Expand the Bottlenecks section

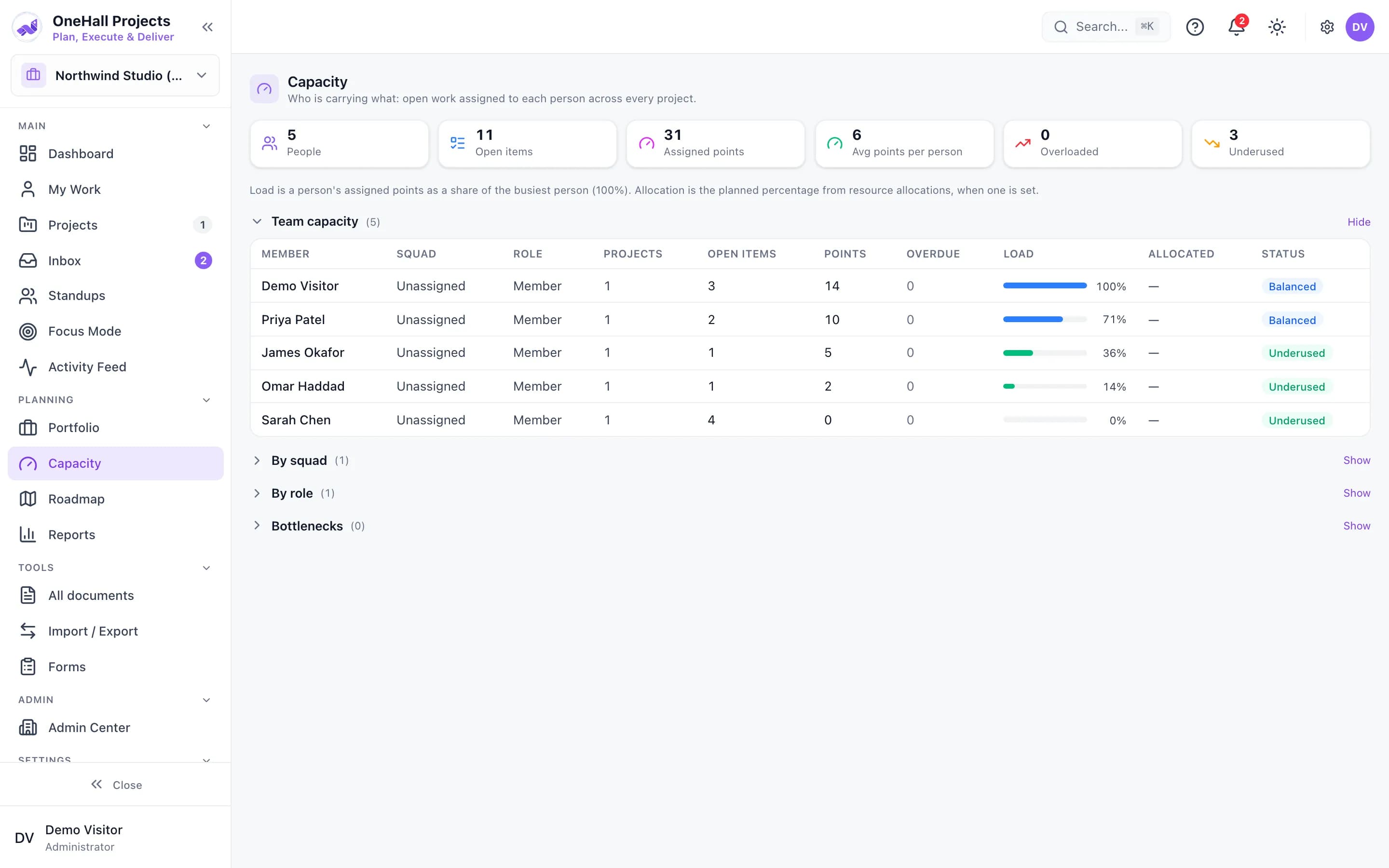(x=257, y=526)
